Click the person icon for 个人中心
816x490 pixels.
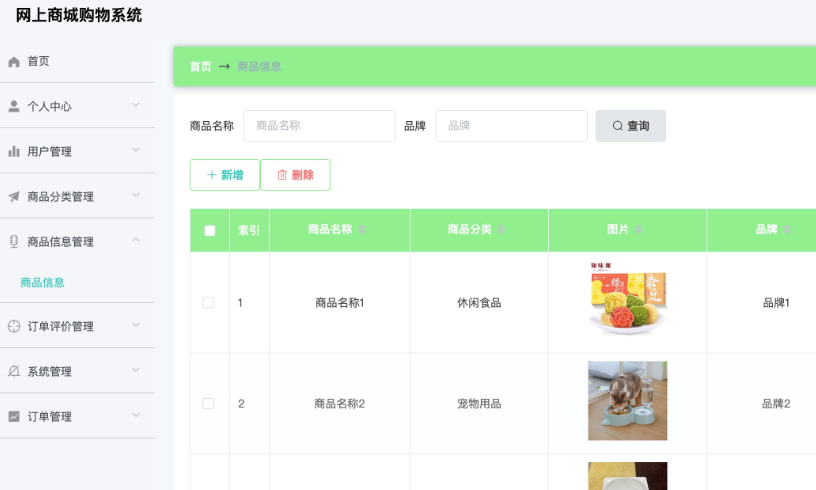(x=14, y=107)
